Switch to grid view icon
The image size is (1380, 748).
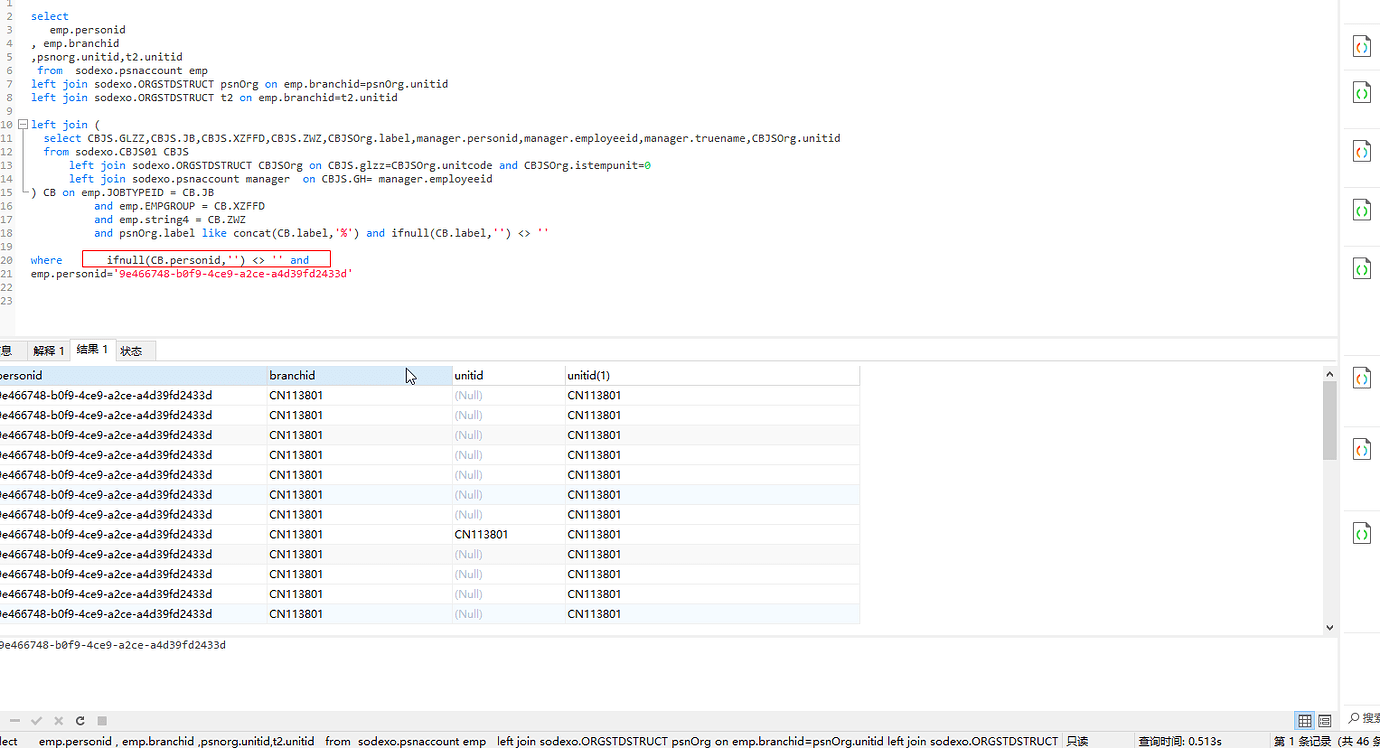pos(1305,720)
